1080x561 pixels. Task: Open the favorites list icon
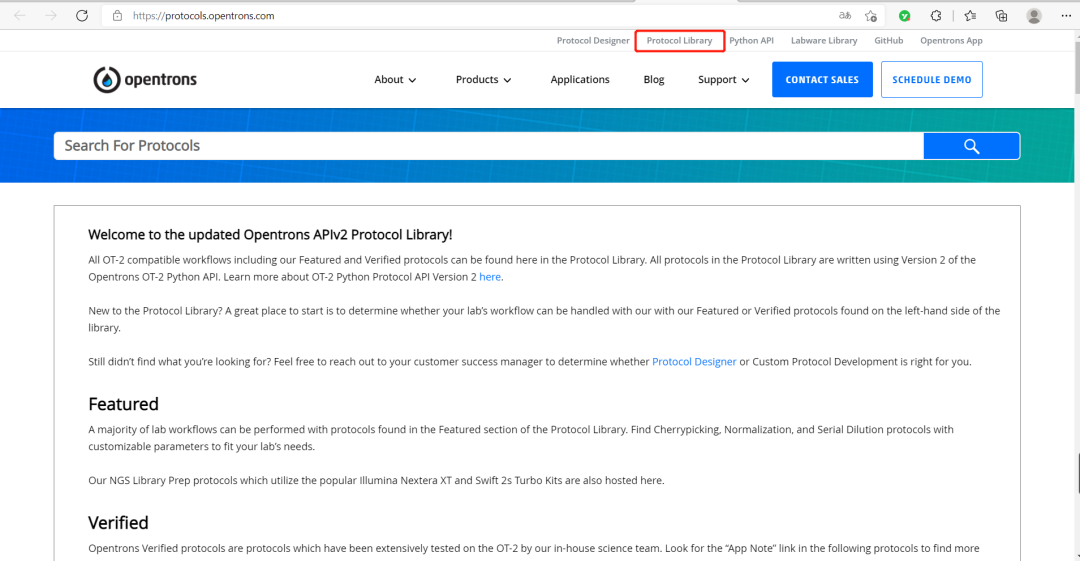coord(970,15)
